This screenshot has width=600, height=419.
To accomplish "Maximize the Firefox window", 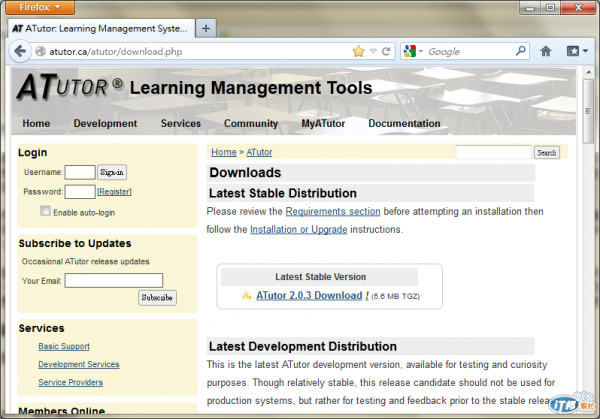I will point(550,8).
